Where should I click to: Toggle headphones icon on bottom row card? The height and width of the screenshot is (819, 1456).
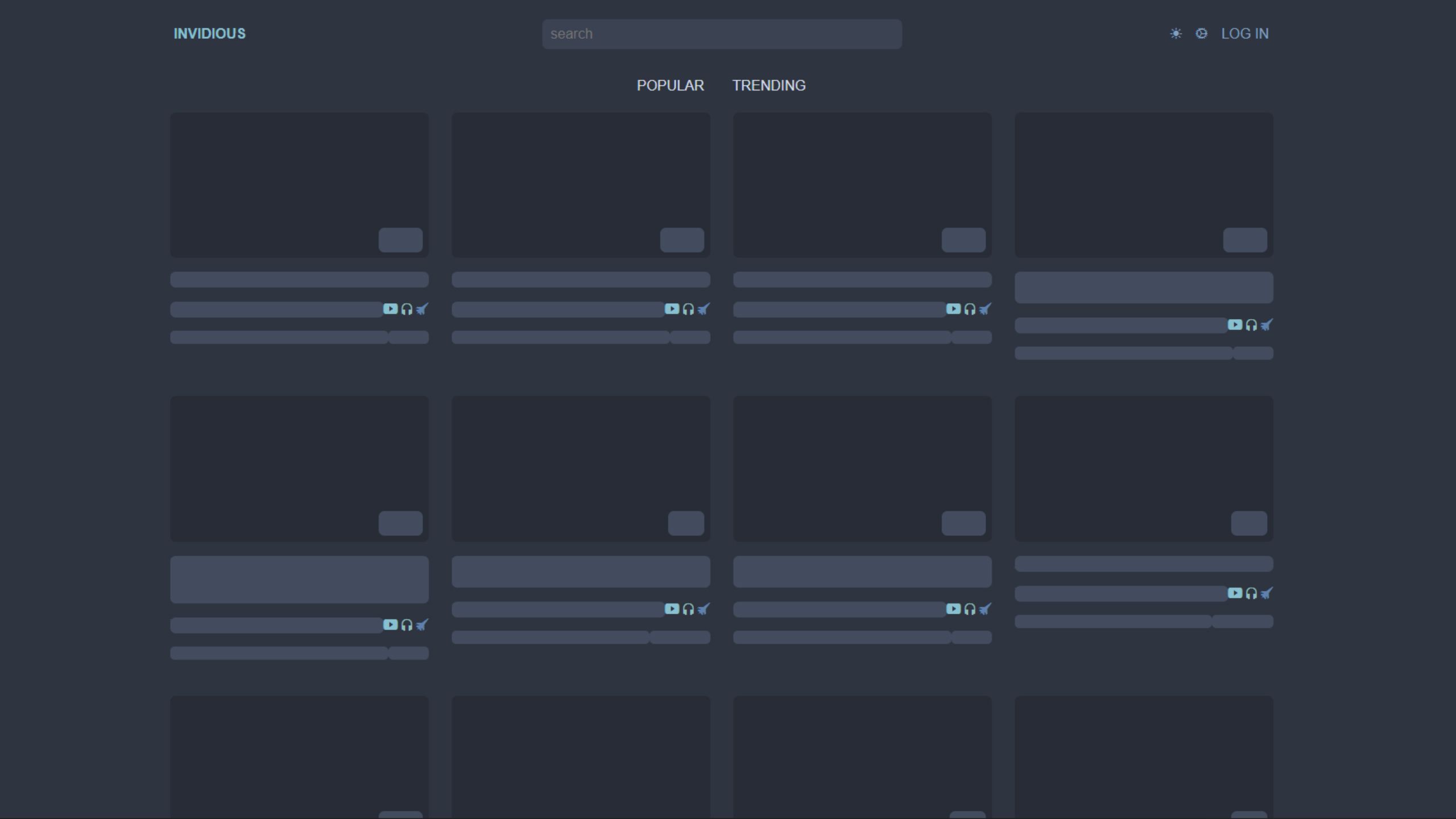(x=406, y=625)
